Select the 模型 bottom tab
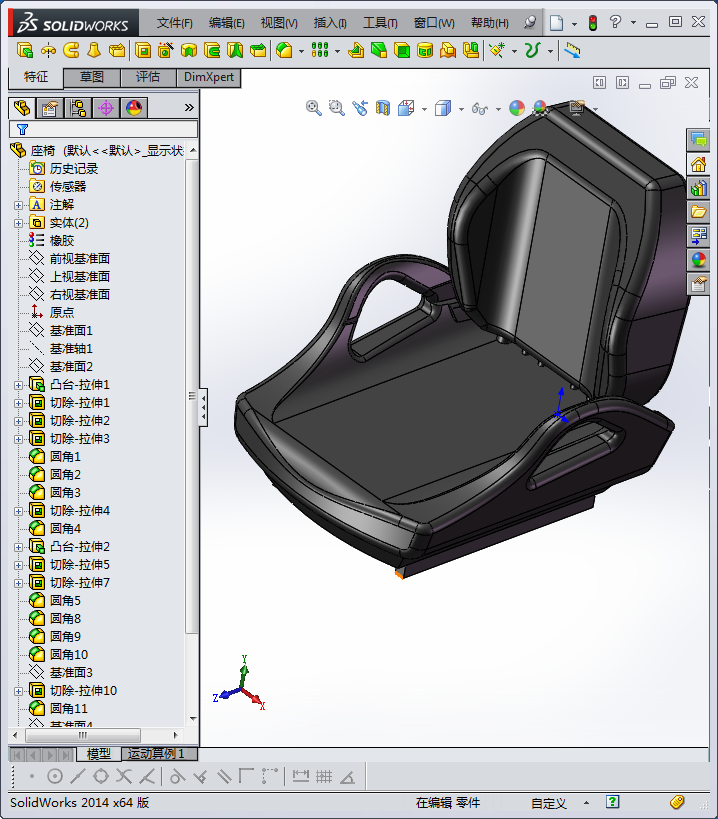Viewport: 718px width, 819px height. point(99,754)
